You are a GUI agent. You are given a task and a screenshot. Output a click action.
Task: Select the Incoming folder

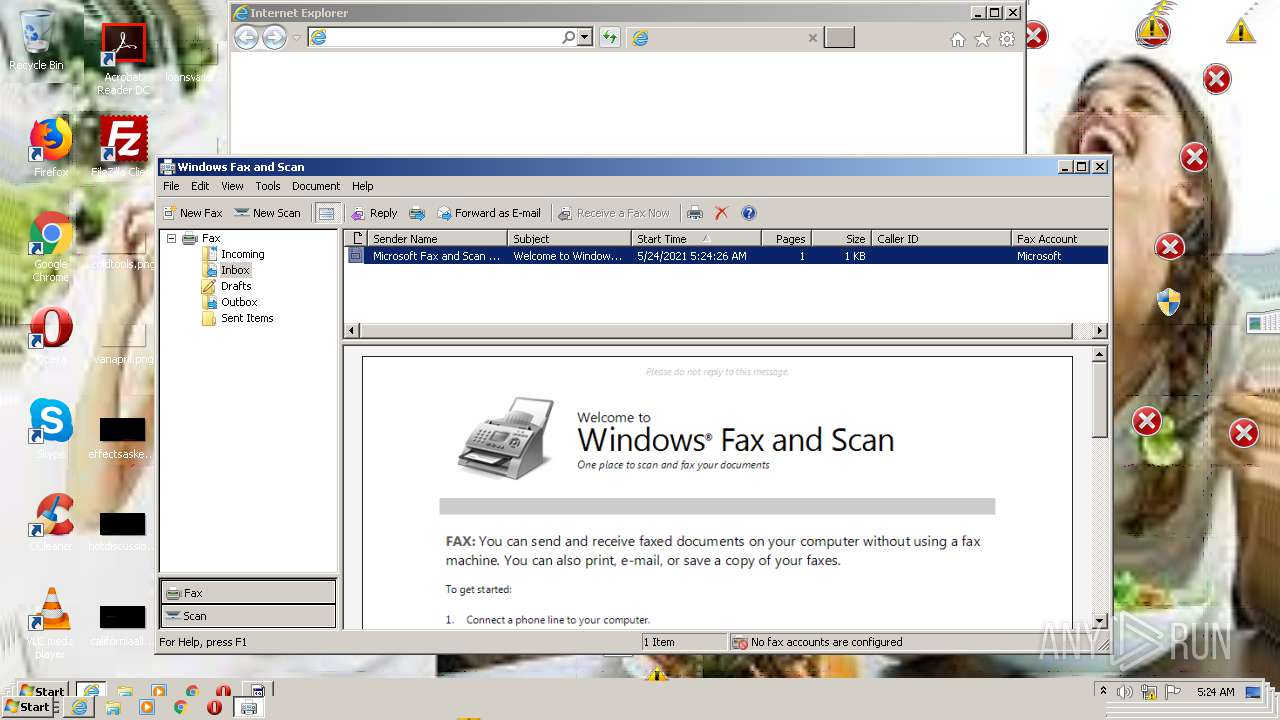242,254
